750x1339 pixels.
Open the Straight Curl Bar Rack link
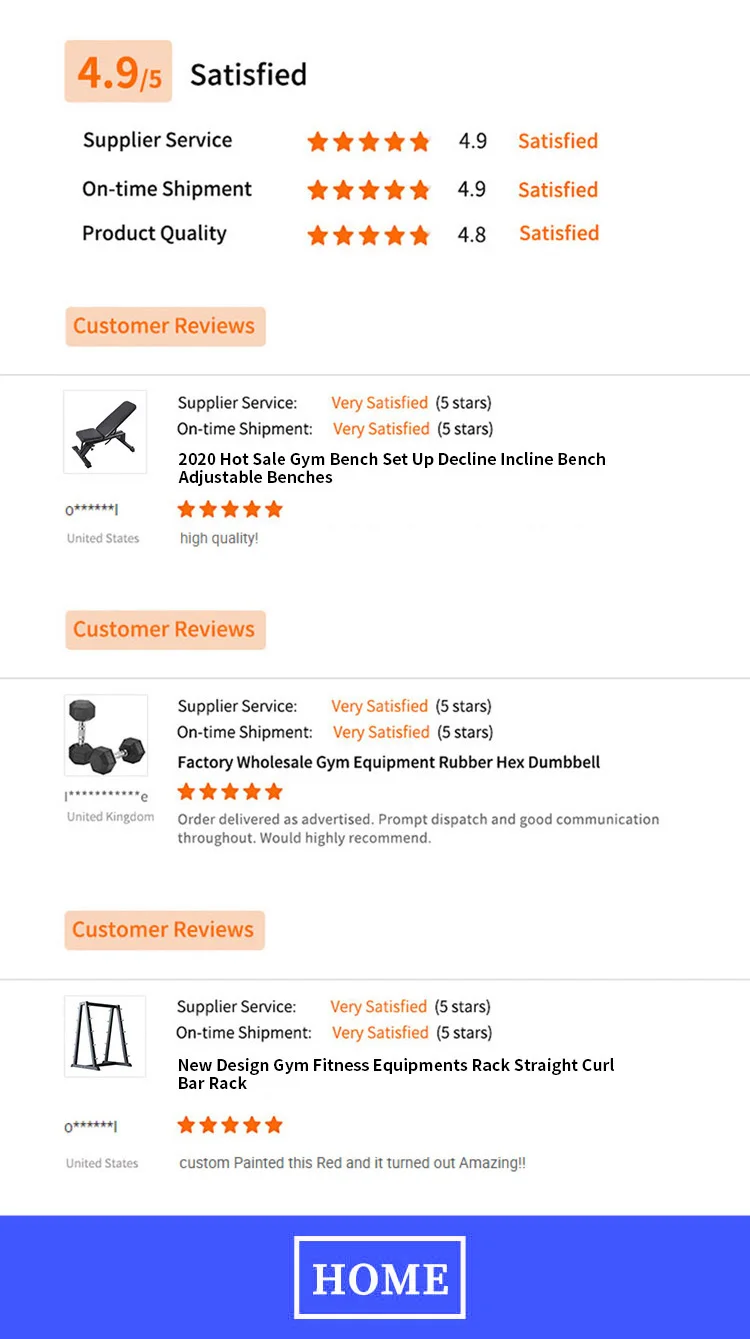coord(395,1073)
